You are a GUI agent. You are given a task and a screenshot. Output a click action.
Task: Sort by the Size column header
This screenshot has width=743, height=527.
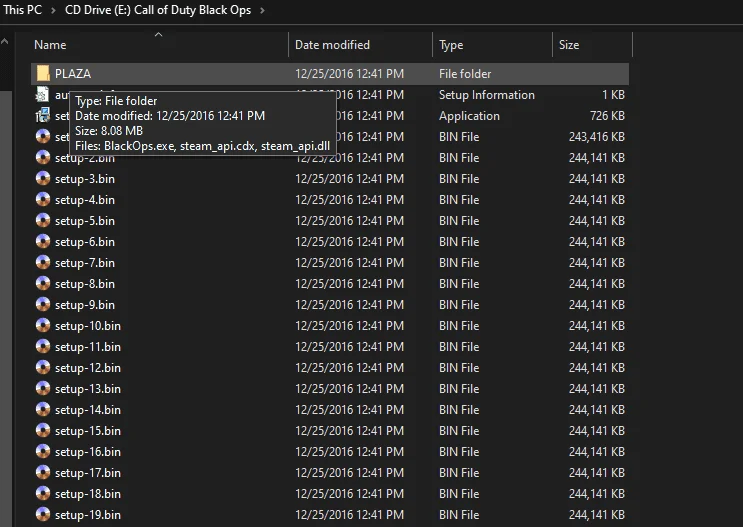click(569, 45)
